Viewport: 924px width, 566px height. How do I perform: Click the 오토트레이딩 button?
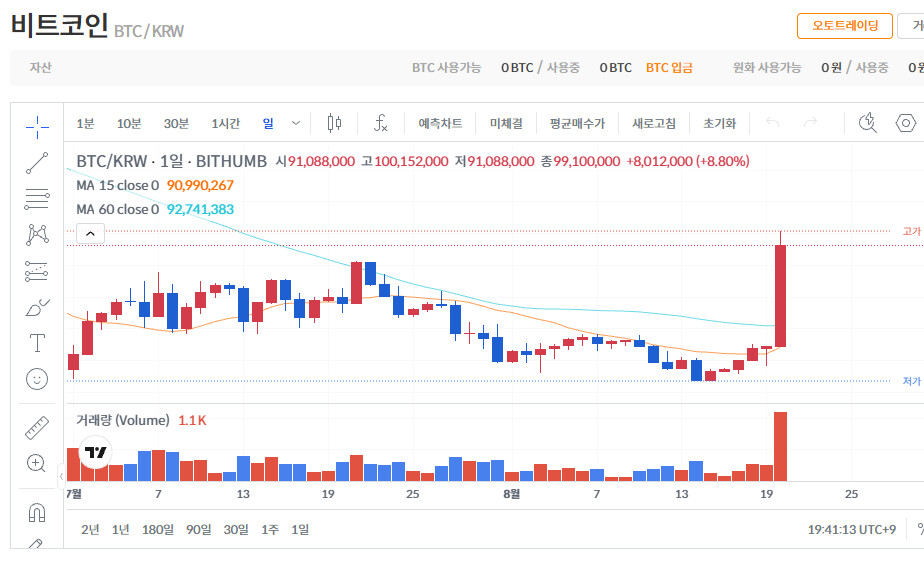point(844,26)
